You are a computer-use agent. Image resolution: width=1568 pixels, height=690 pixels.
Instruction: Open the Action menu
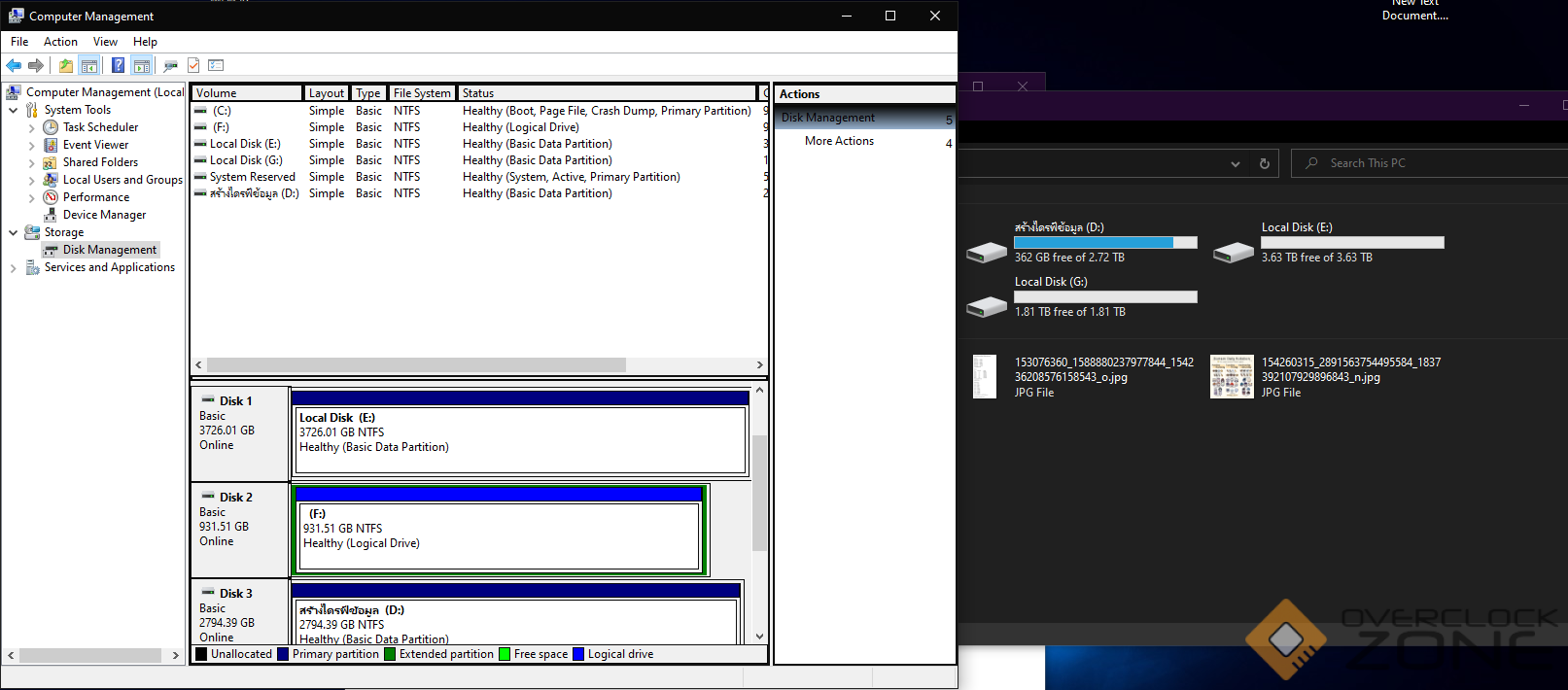pos(60,42)
